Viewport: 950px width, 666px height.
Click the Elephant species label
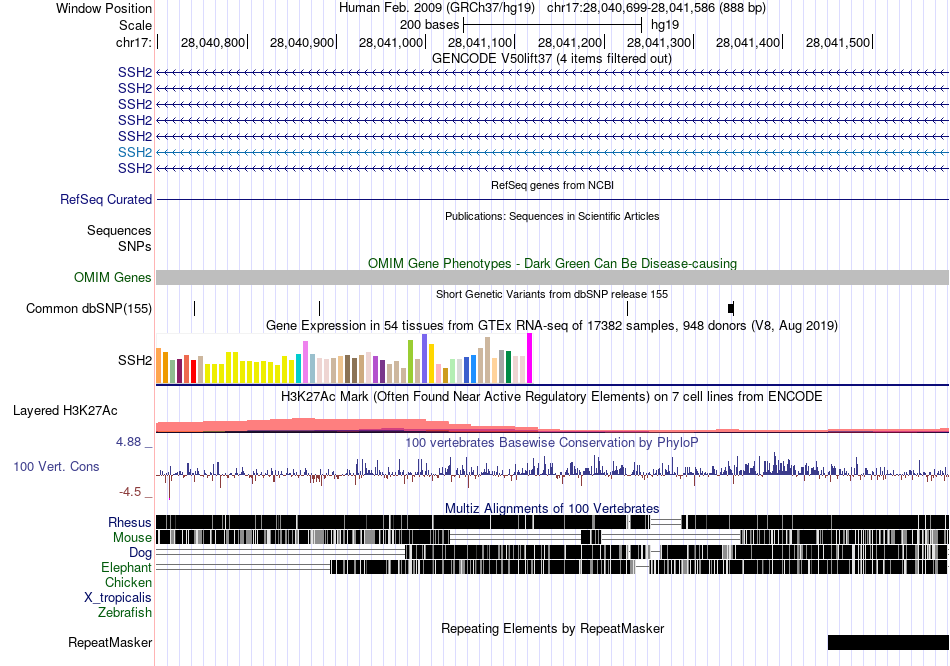126,567
